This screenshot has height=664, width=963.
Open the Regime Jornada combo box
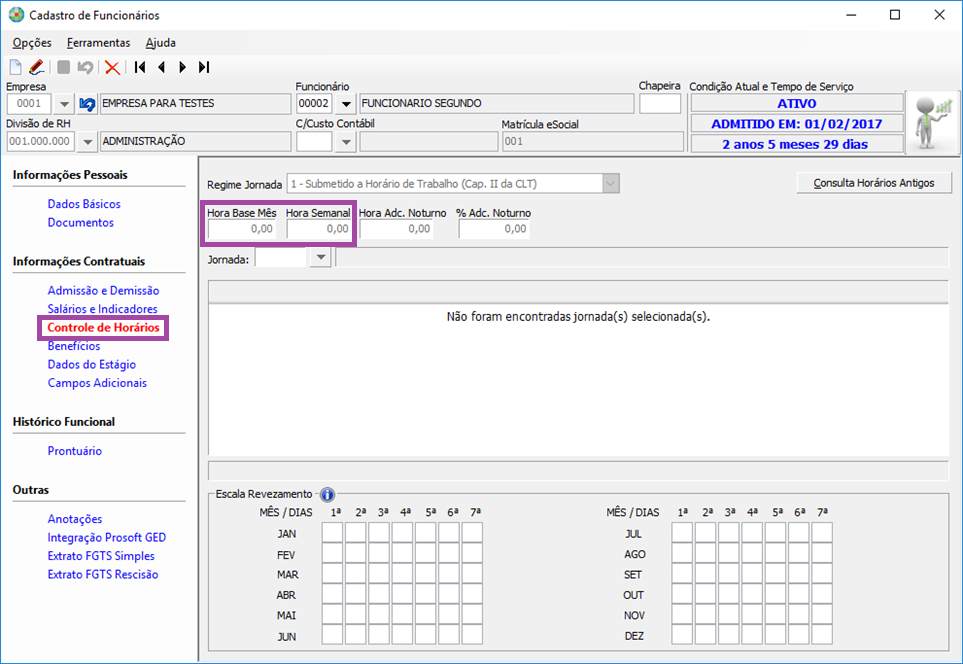click(x=453, y=184)
